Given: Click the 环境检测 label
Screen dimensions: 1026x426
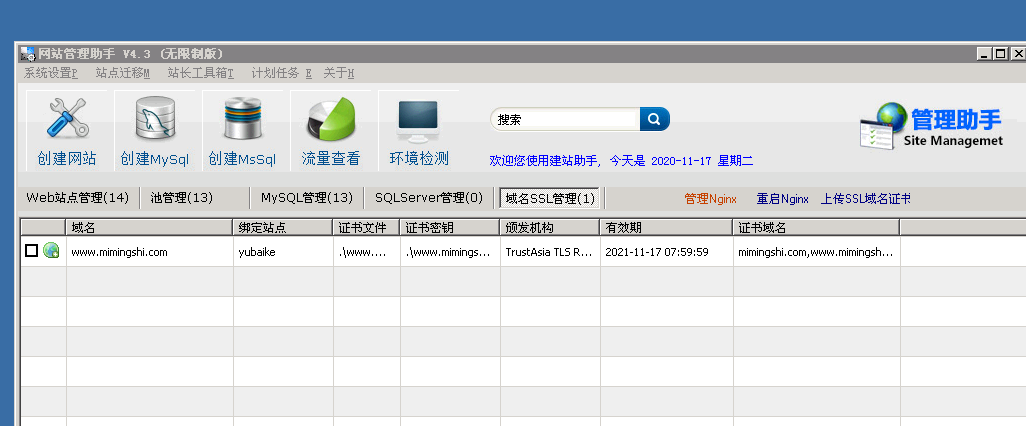Looking at the screenshot, I should pos(419,158).
